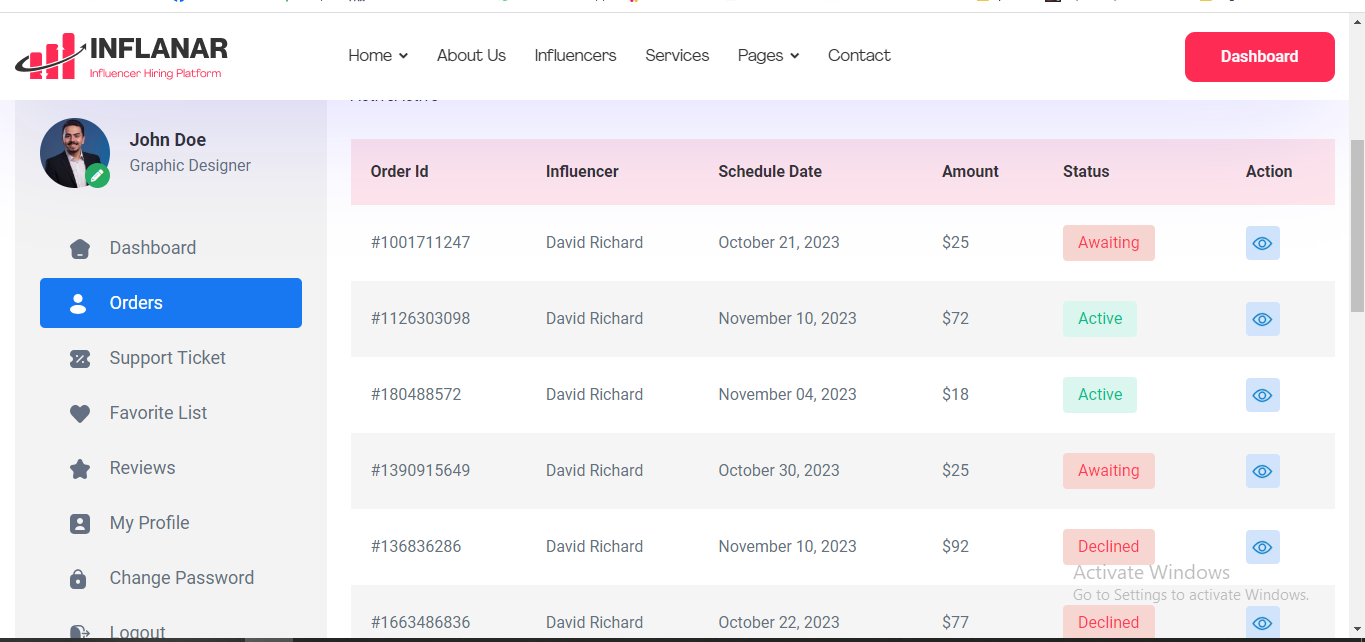Click the My Profile icon
The height and width of the screenshot is (642, 1365).
(80, 524)
